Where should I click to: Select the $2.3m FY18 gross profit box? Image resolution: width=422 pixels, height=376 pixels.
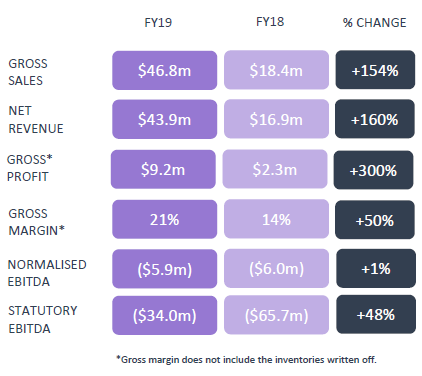[x=275, y=169]
